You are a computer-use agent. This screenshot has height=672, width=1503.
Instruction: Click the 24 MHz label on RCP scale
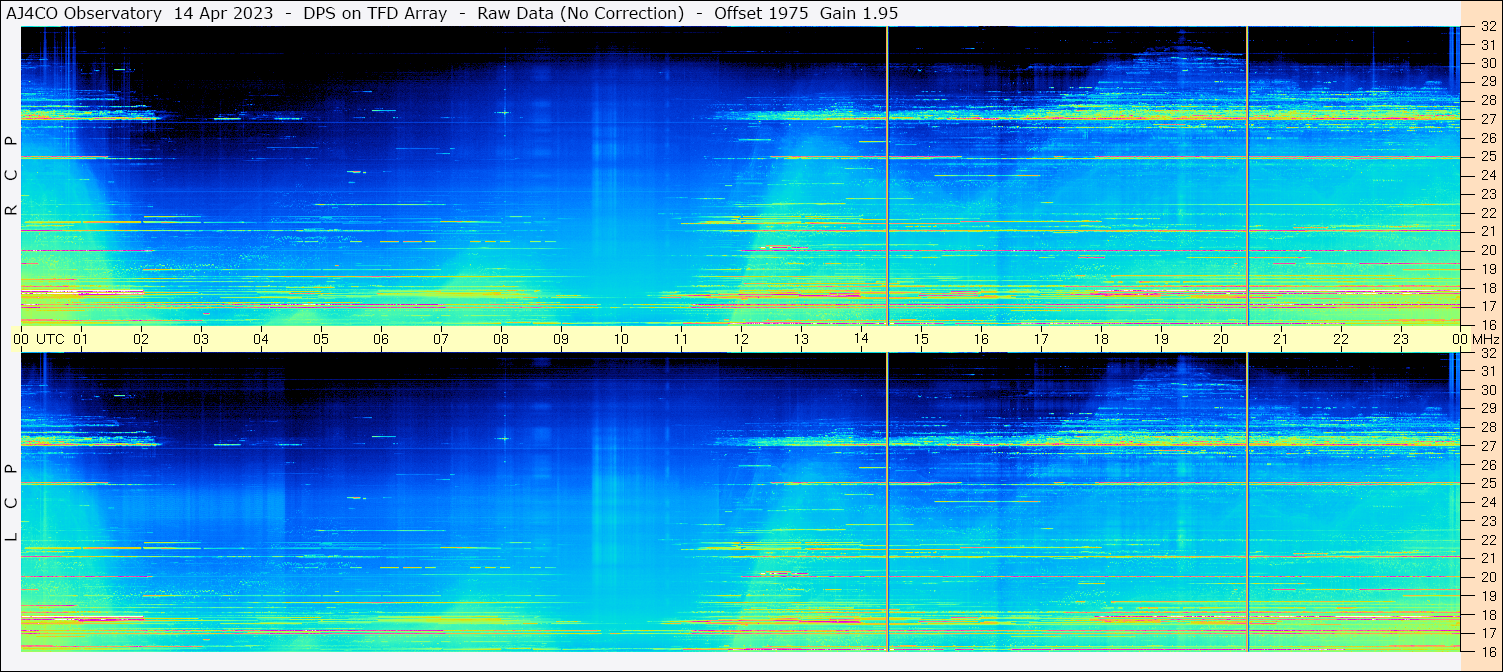coord(1487,175)
